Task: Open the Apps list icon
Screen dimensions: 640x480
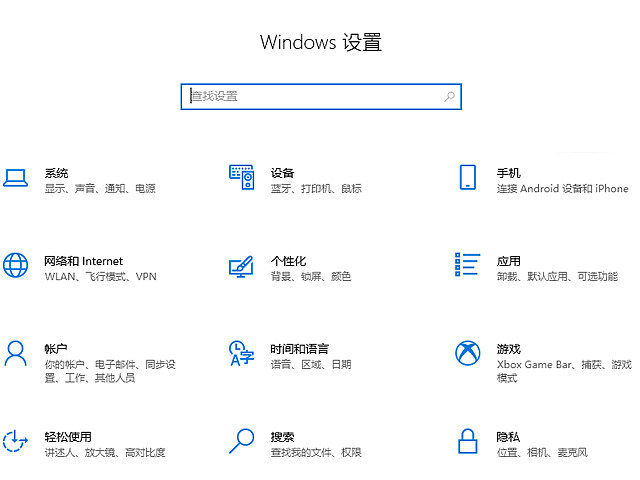Action: tap(467, 264)
